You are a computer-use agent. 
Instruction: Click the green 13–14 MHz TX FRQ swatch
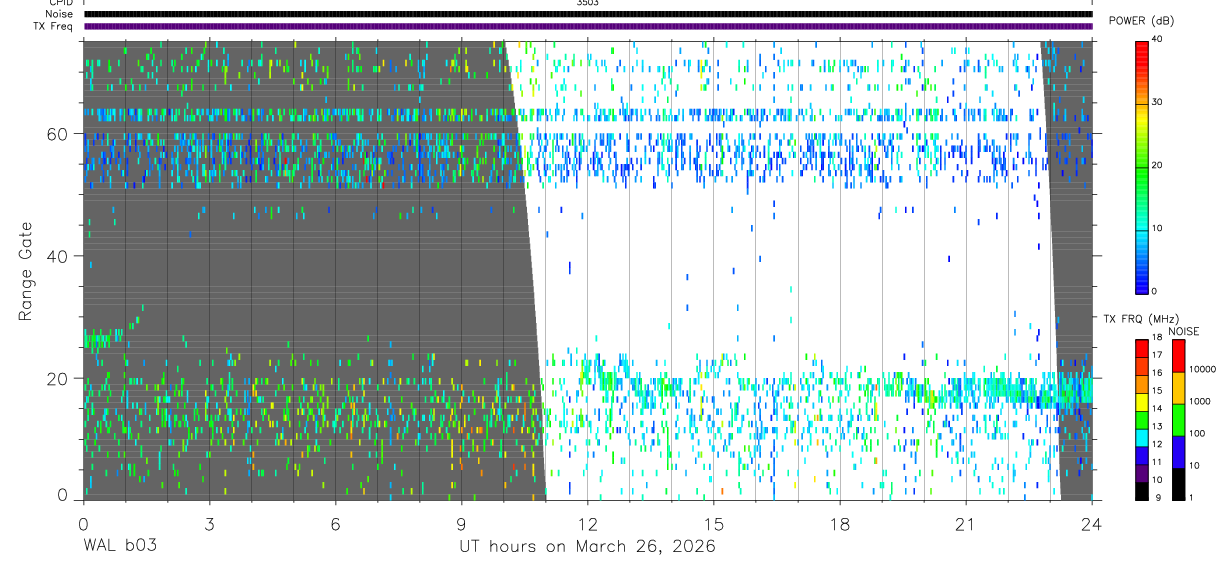click(x=1141, y=418)
